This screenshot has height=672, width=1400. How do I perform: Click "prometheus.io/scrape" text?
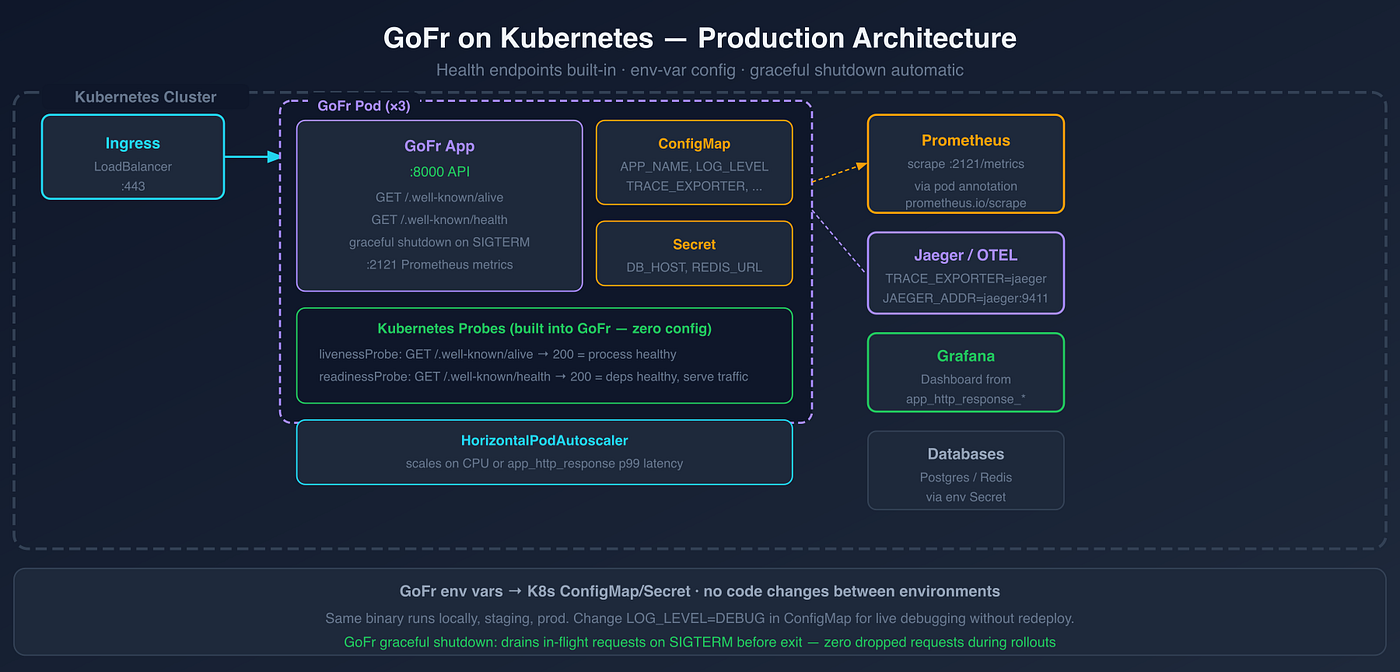click(966, 203)
